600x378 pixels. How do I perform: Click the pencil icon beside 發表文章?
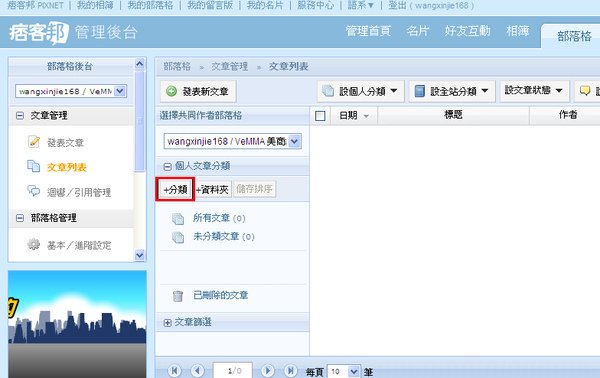34,142
